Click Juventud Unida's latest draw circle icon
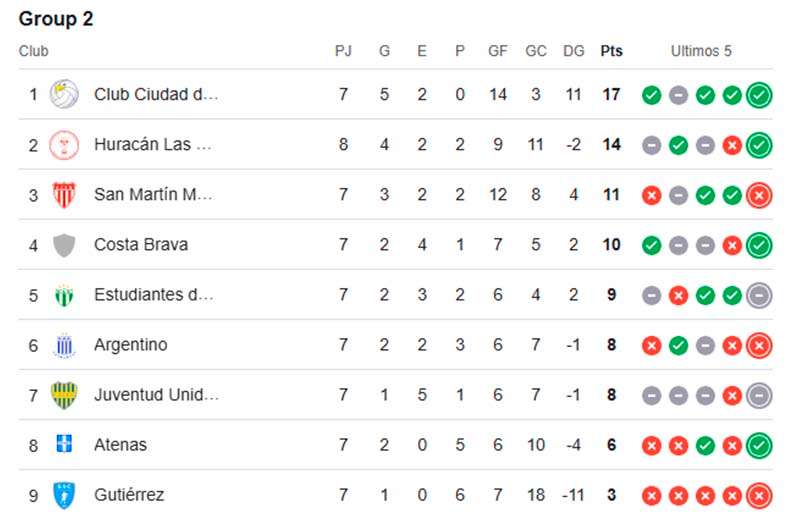The height and width of the screenshot is (530, 800). click(759, 395)
